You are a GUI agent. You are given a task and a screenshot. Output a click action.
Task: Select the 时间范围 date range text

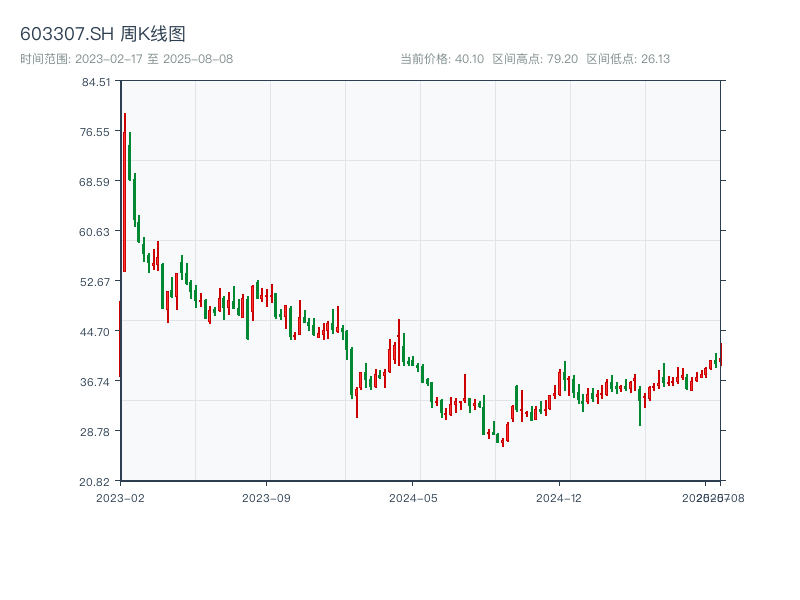tap(126, 59)
